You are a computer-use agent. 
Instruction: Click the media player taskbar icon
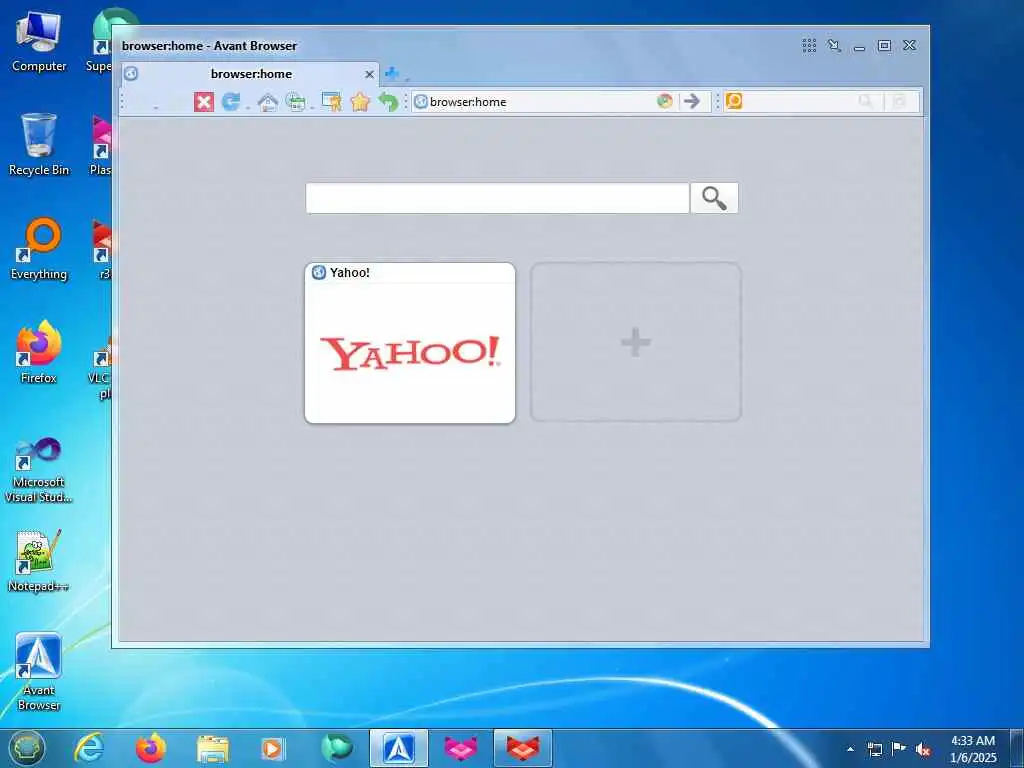coord(273,748)
